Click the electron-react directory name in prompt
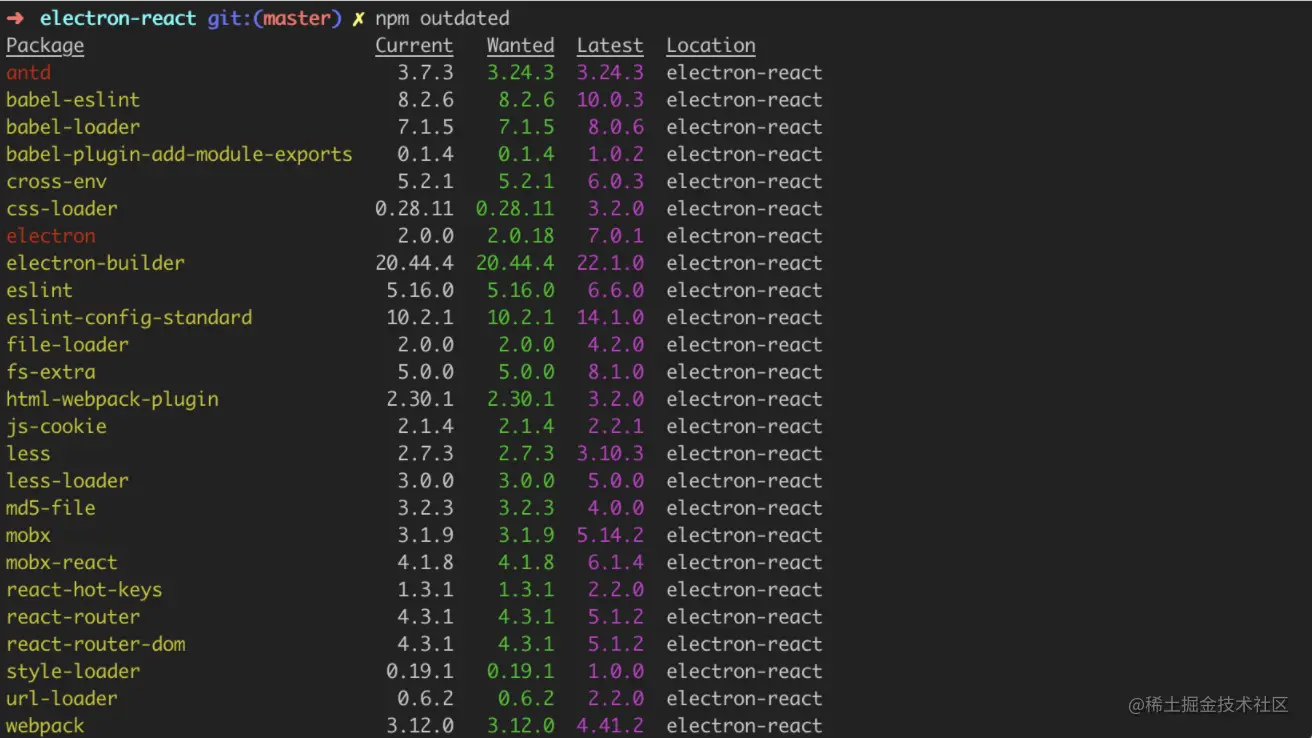 tap(118, 19)
